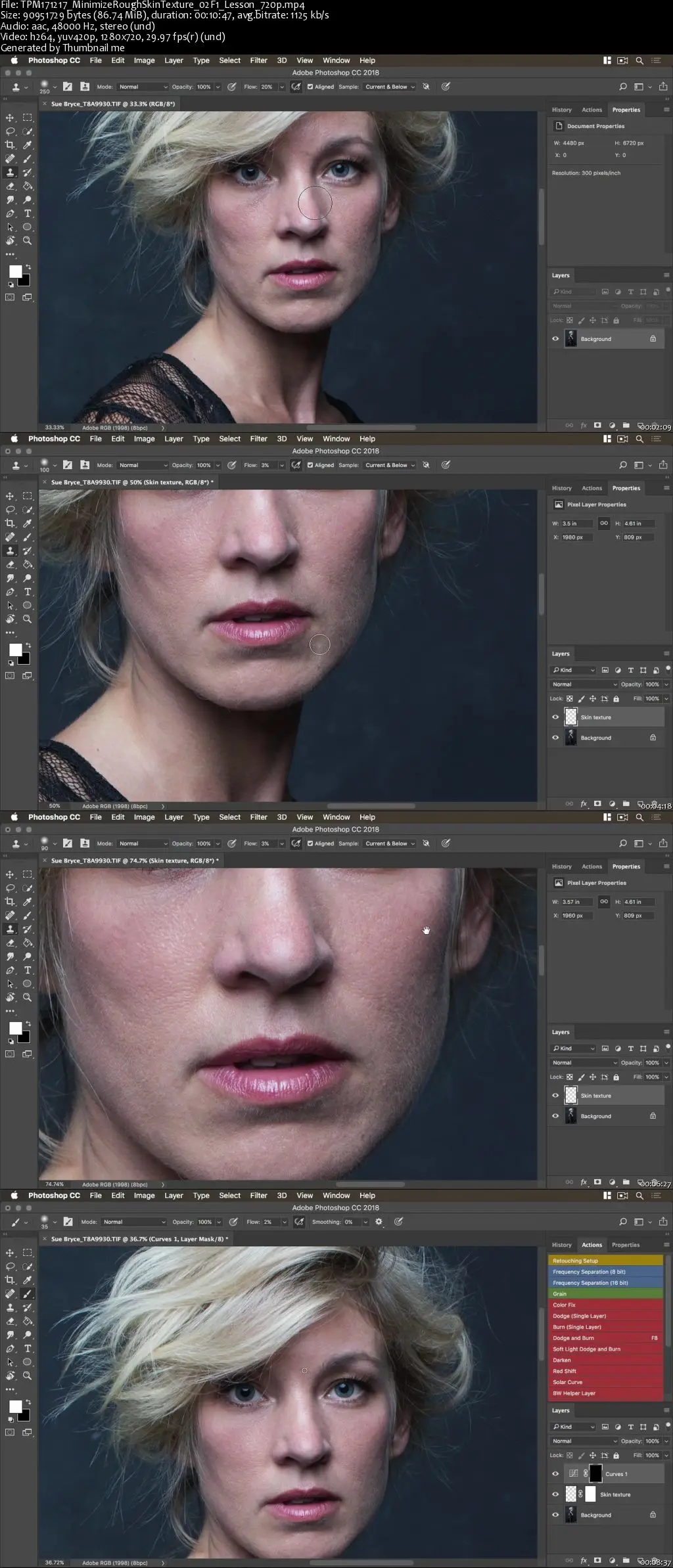Run the Color Fix action
The height and width of the screenshot is (1568, 673).
(x=605, y=1305)
